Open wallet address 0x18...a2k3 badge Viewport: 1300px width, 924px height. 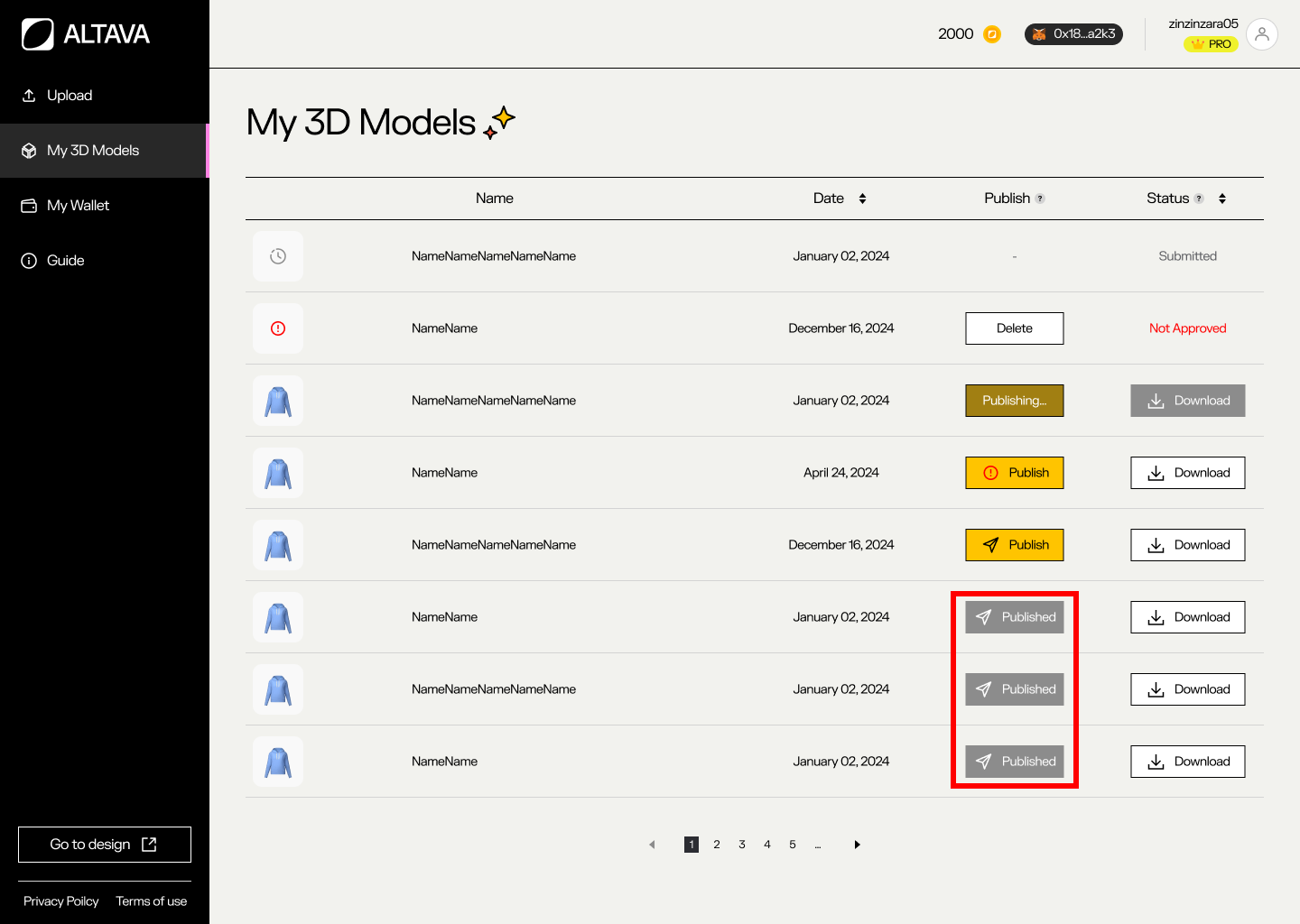click(1073, 34)
